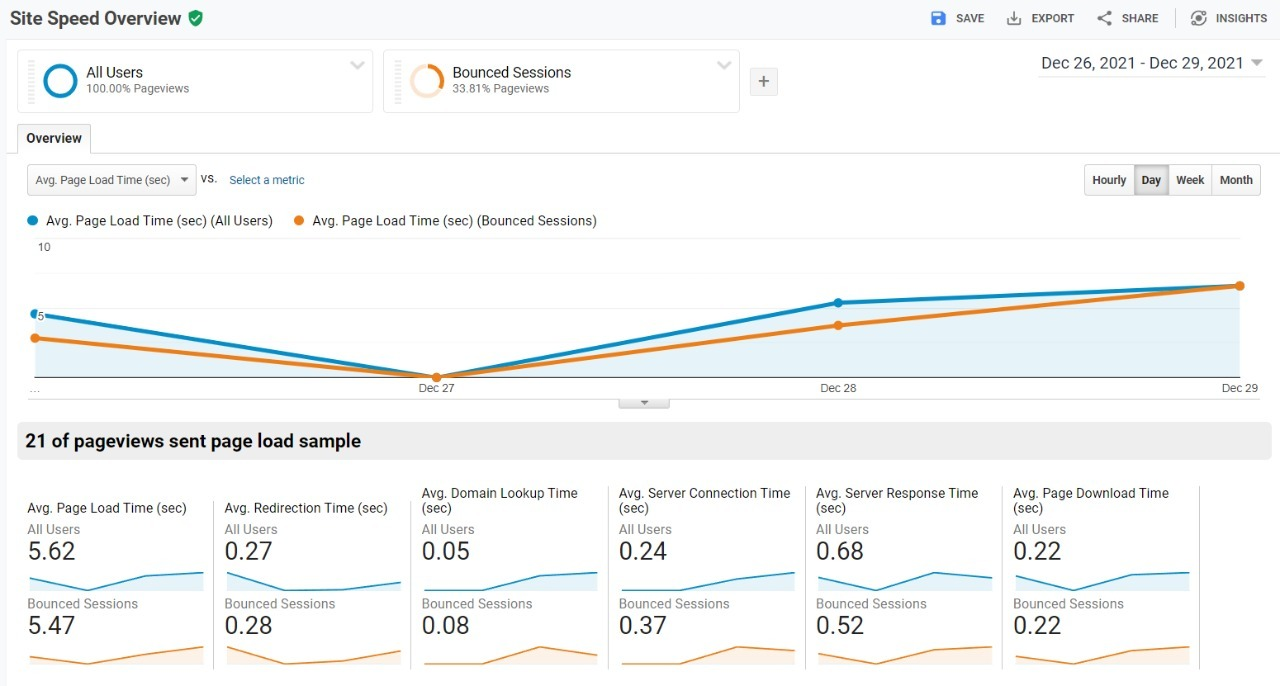The image size is (1280, 686).
Task: Switch chart granularity to Hourly
Action: click(x=1109, y=180)
